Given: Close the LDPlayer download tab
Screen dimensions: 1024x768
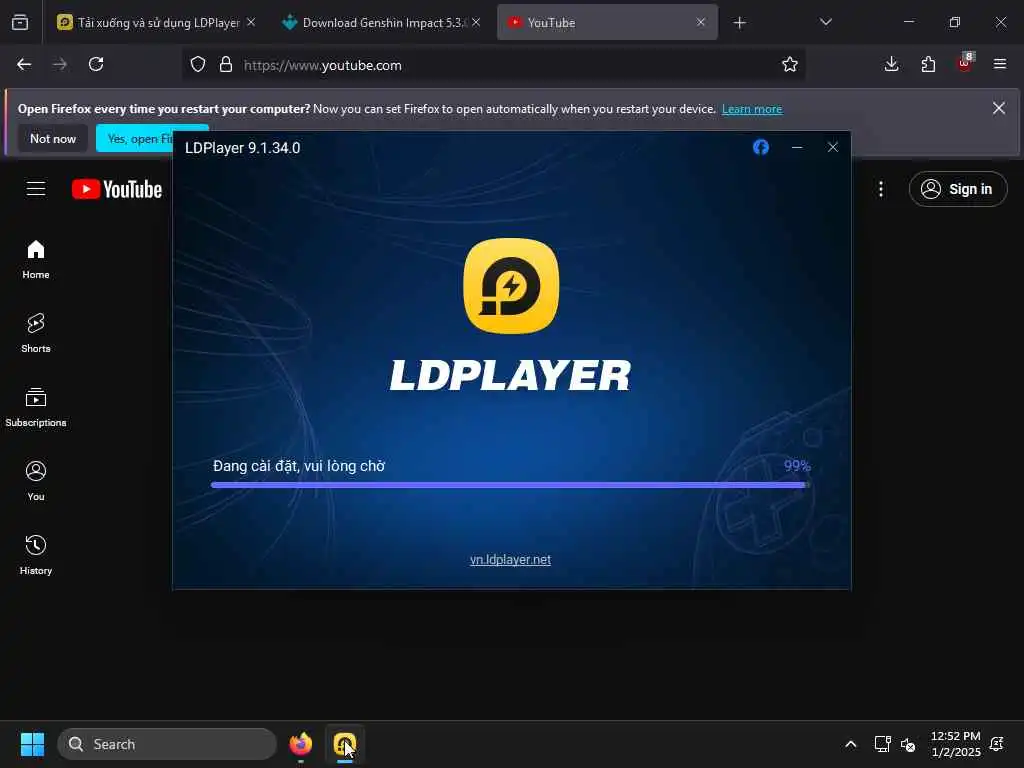Looking at the screenshot, I should coord(251,22).
